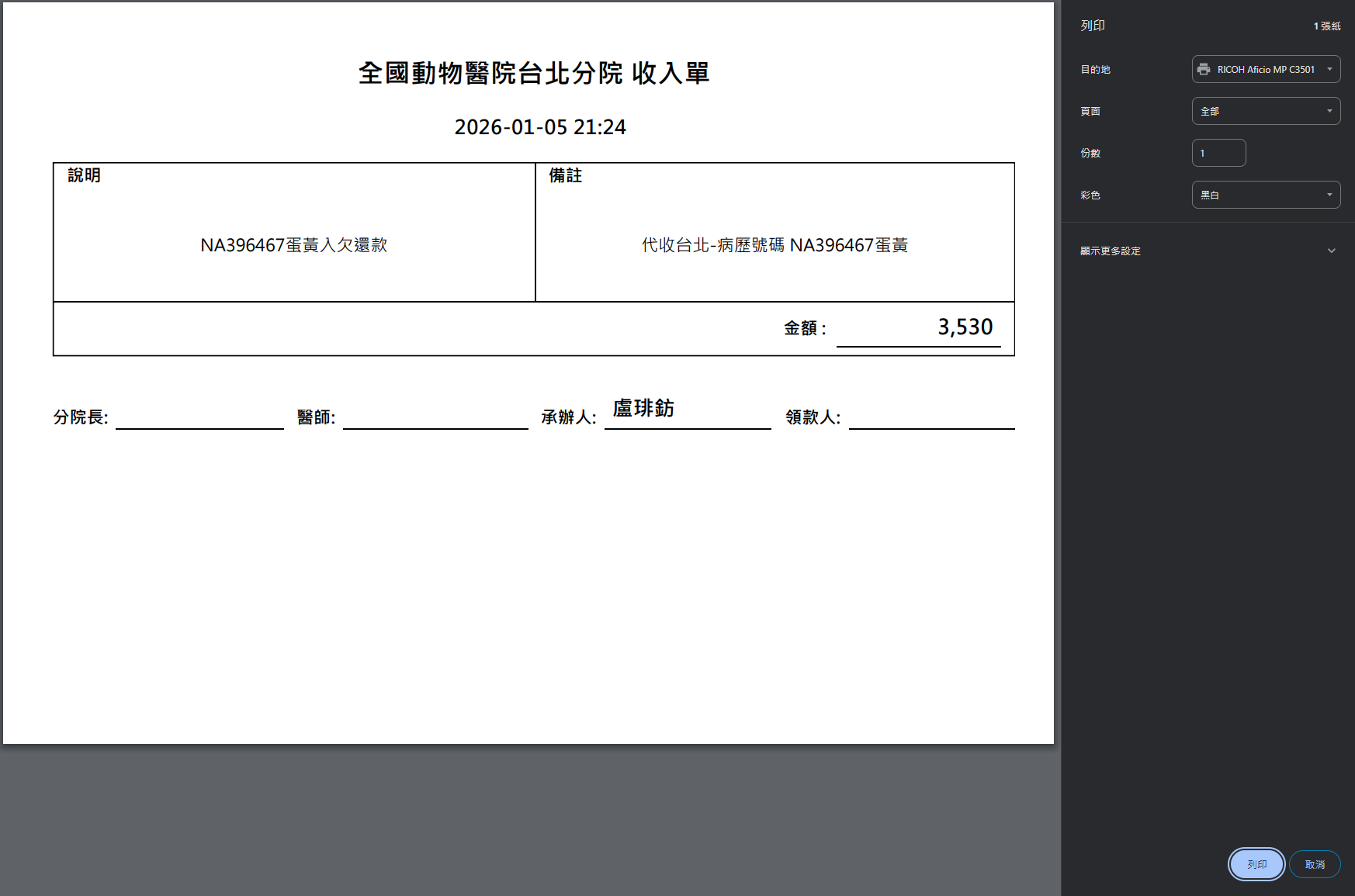Click the chevron arrow beside 顯示更多設定
The width and height of the screenshot is (1355, 896).
[1331, 251]
